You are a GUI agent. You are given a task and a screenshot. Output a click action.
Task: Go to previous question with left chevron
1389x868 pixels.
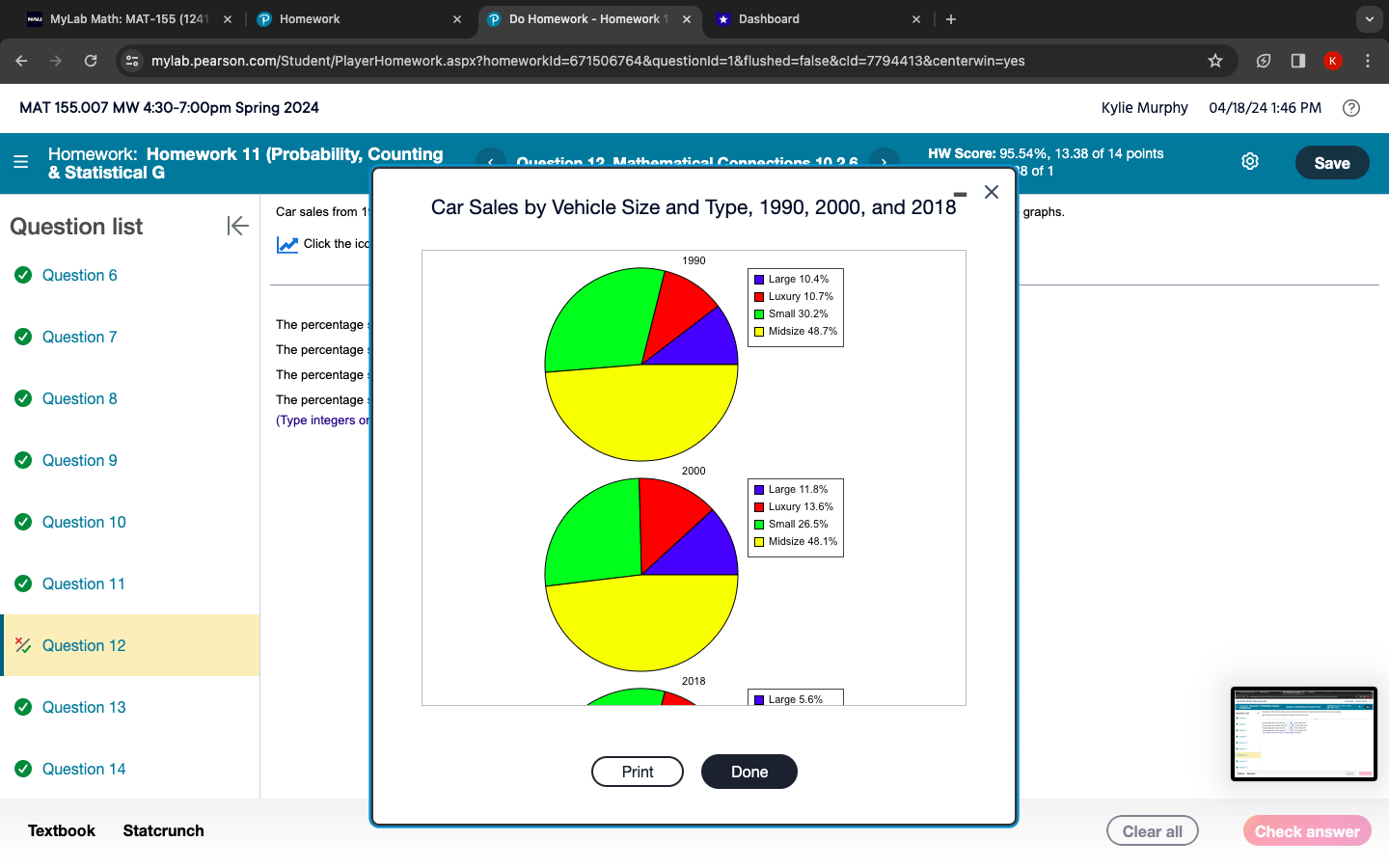[491, 162]
